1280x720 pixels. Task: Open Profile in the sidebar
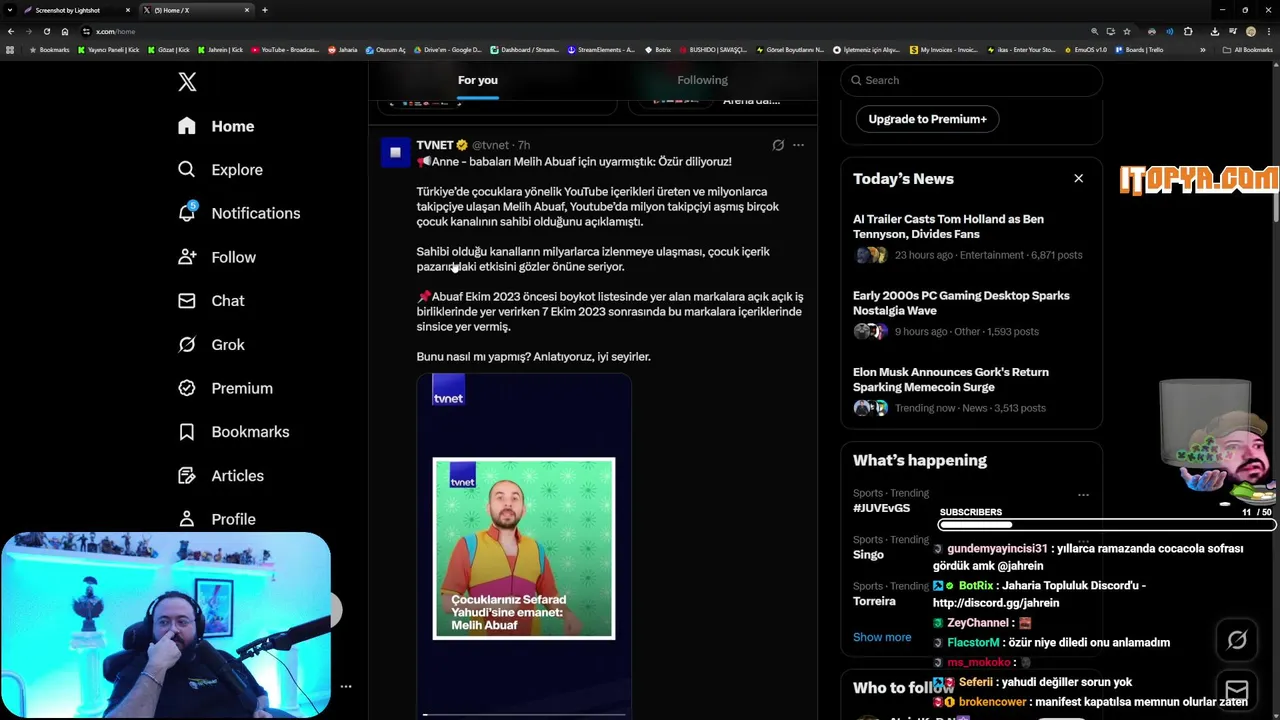click(x=216, y=519)
